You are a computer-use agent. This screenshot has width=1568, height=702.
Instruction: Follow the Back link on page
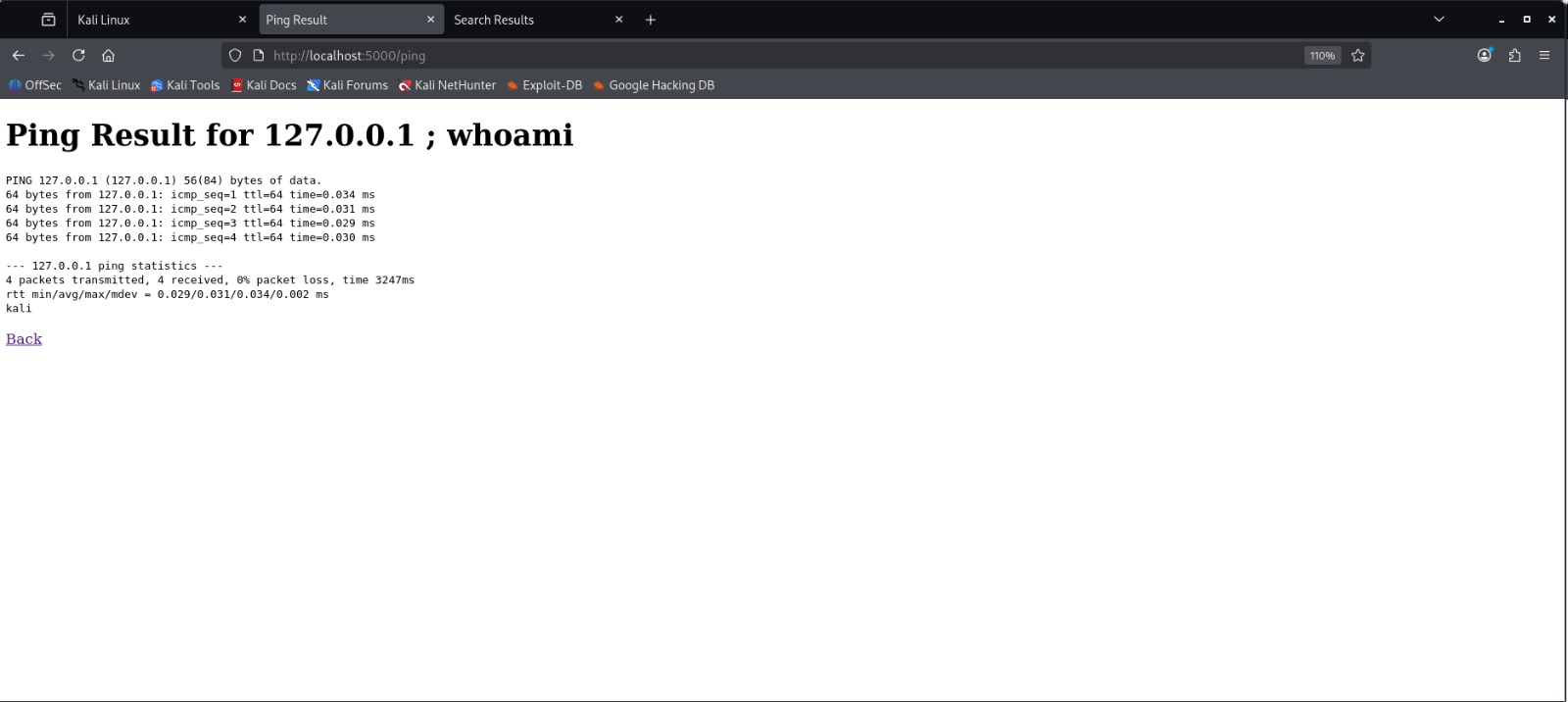point(24,339)
